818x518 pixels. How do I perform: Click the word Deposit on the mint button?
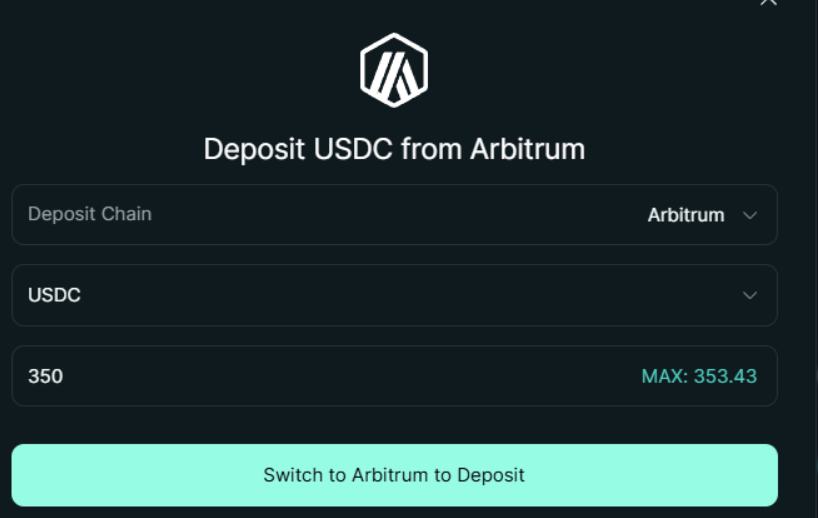tap(490, 475)
